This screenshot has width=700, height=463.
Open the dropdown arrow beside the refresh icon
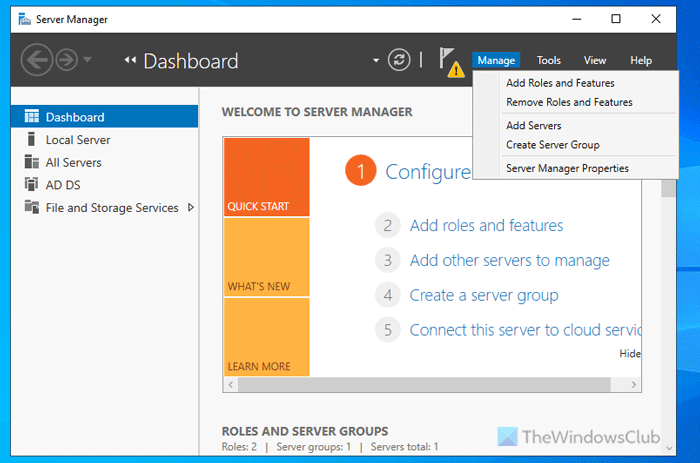(x=377, y=61)
